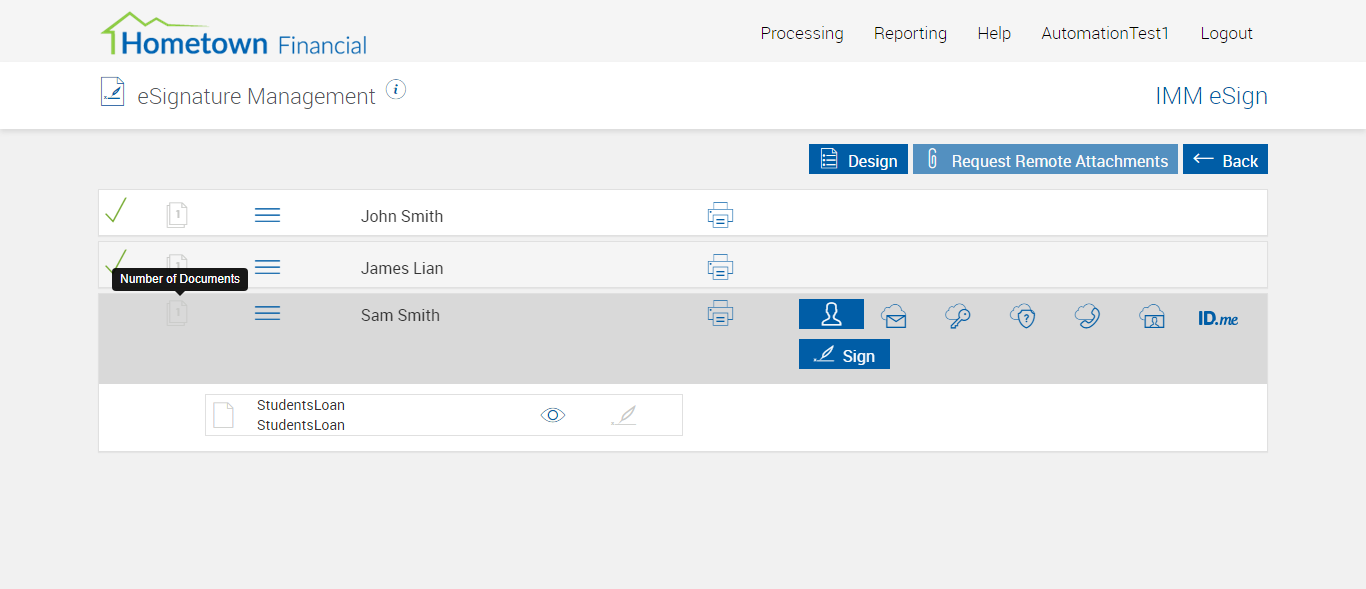Click the info icon beside eSignature Management
Viewport: 1366px width, 589px height.
396,90
